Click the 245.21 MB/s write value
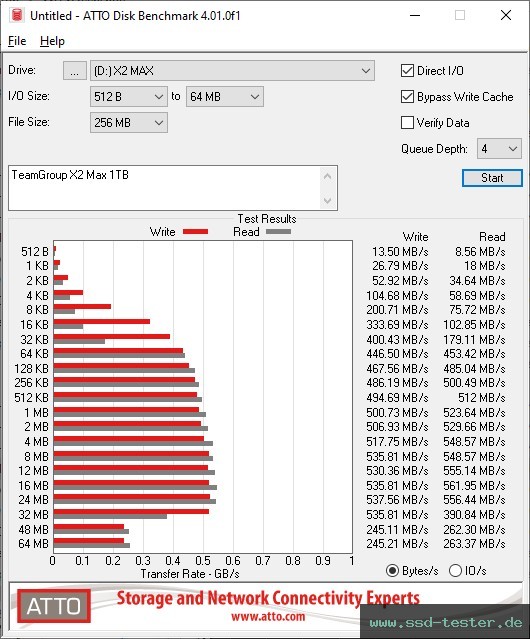The height and width of the screenshot is (639, 530). [397, 544]
